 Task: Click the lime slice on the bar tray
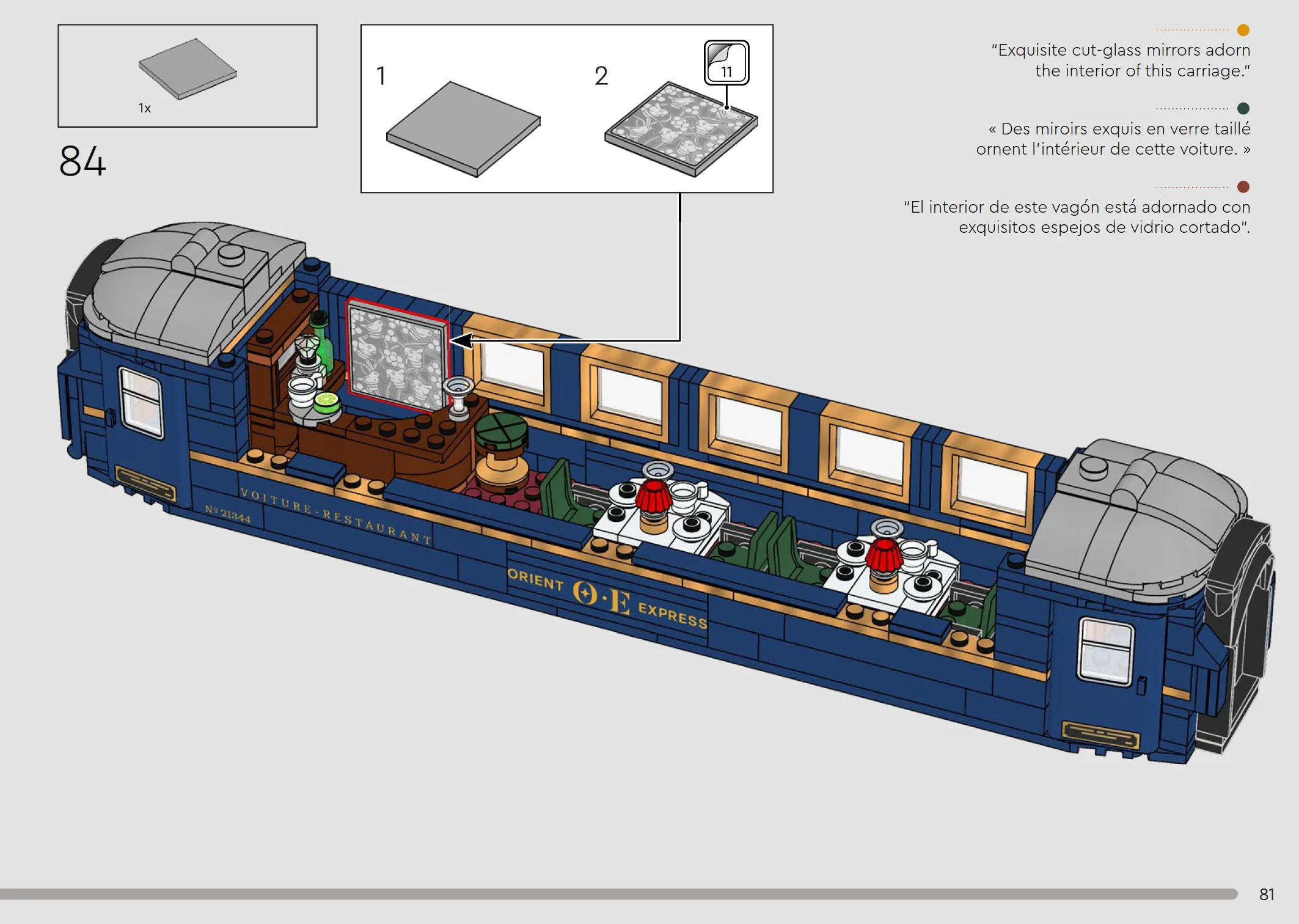pyautogui.click(x=326, y=401)
